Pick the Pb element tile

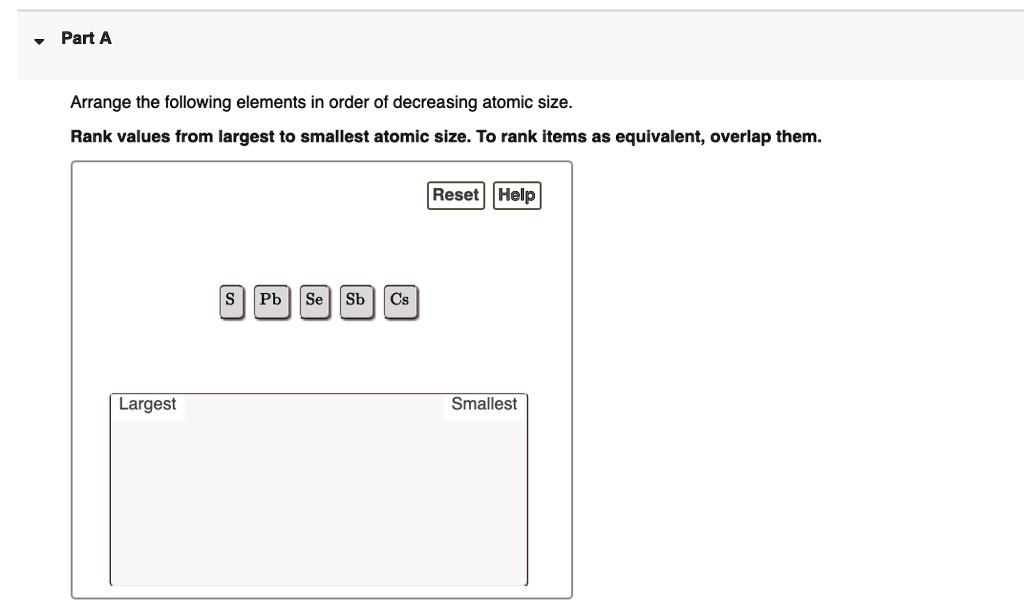[270, 299]
